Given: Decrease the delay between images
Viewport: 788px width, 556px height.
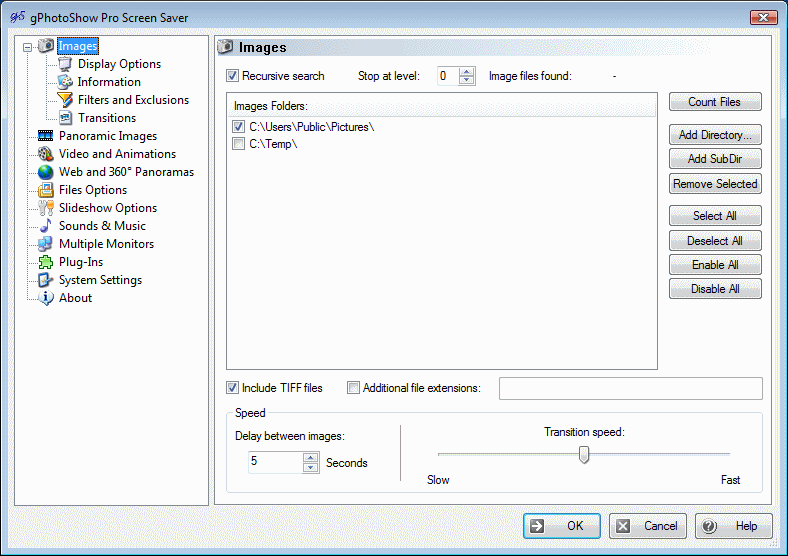Looking at the screenshot, I should click(x=311, y=468).
